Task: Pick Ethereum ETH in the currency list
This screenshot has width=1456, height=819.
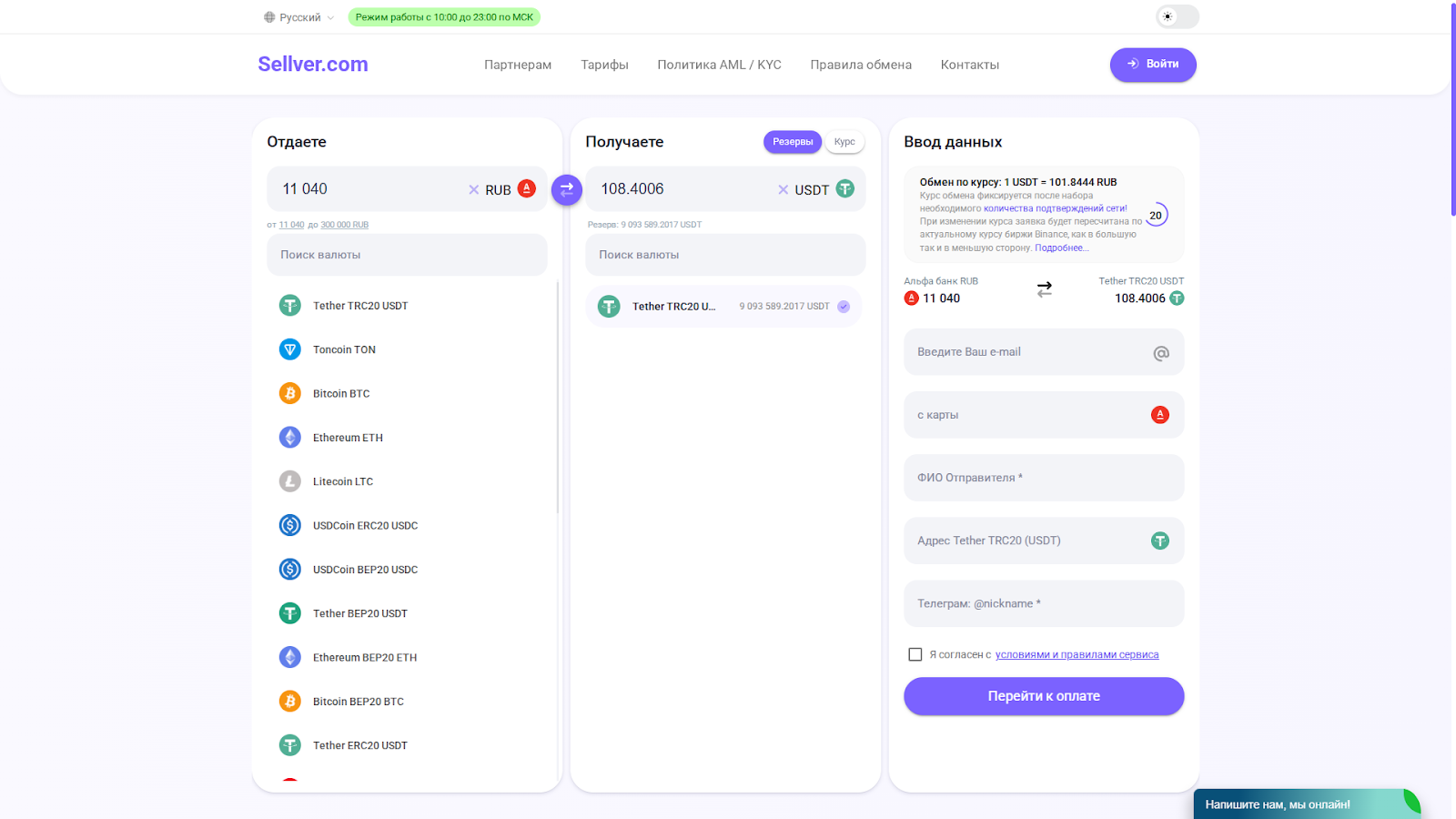Action: pyautogui.click(x=348, y=438)
